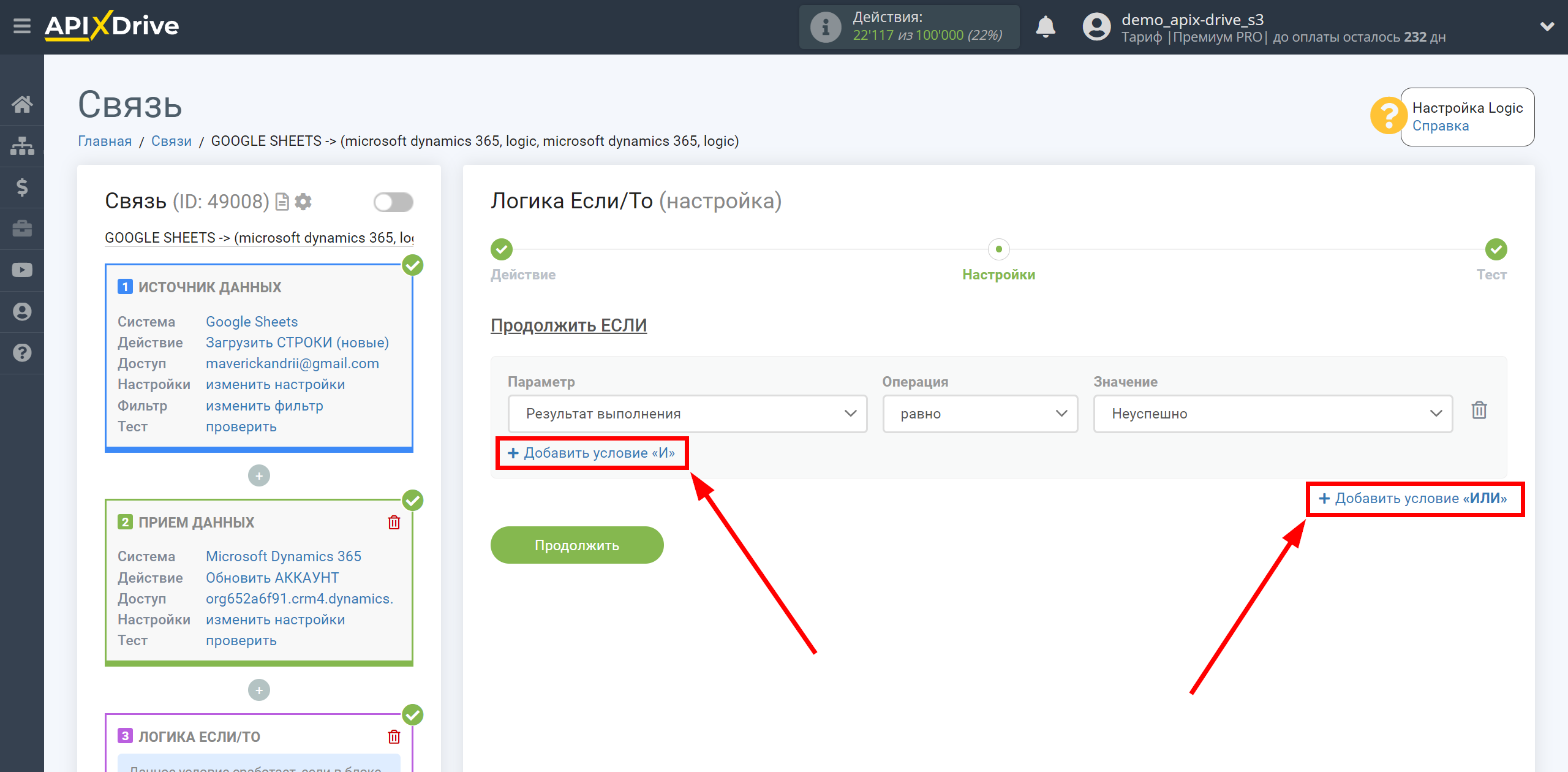Image resolution: width=1568 pixels, height=772 pixels.
Task: Click изменить настройки in ПРИЕМ ДАННЫХ block
Action: click(x=275, y=619)
